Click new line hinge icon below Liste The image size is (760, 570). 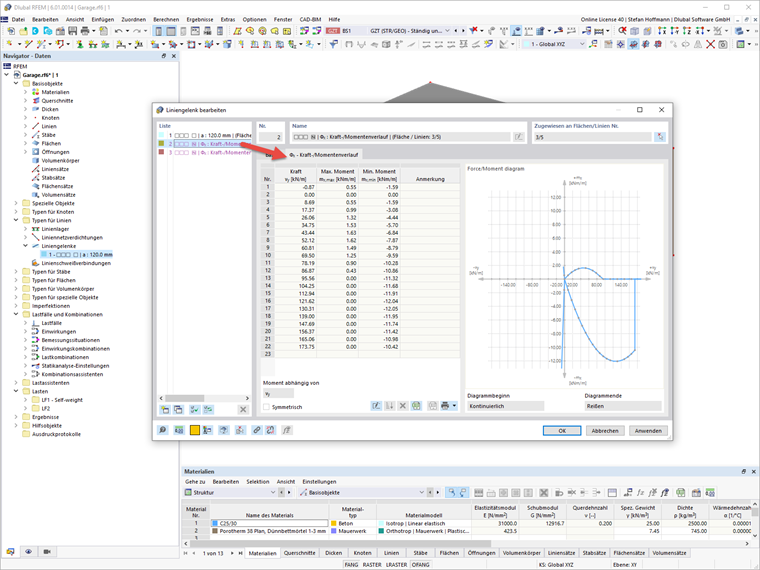tap(165, 410)
